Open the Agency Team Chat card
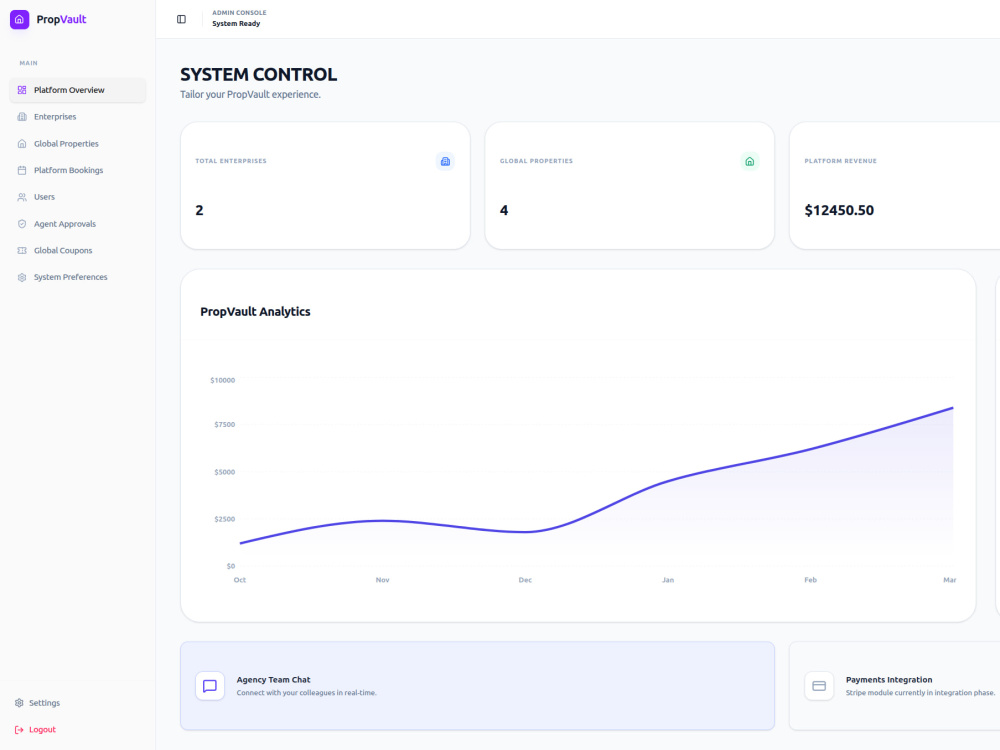The height and width of the screenshot is (750, 1000). point(477,686)
